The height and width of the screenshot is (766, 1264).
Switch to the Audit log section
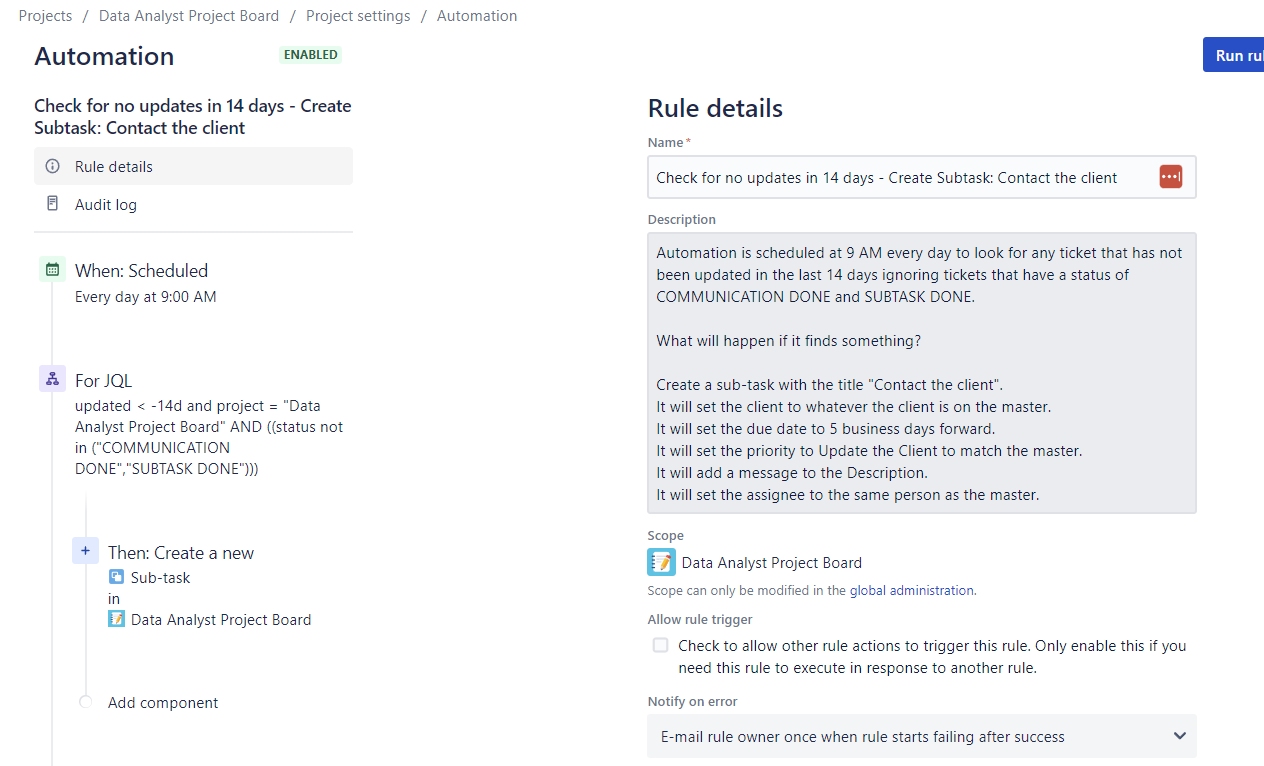pos(106,204)
